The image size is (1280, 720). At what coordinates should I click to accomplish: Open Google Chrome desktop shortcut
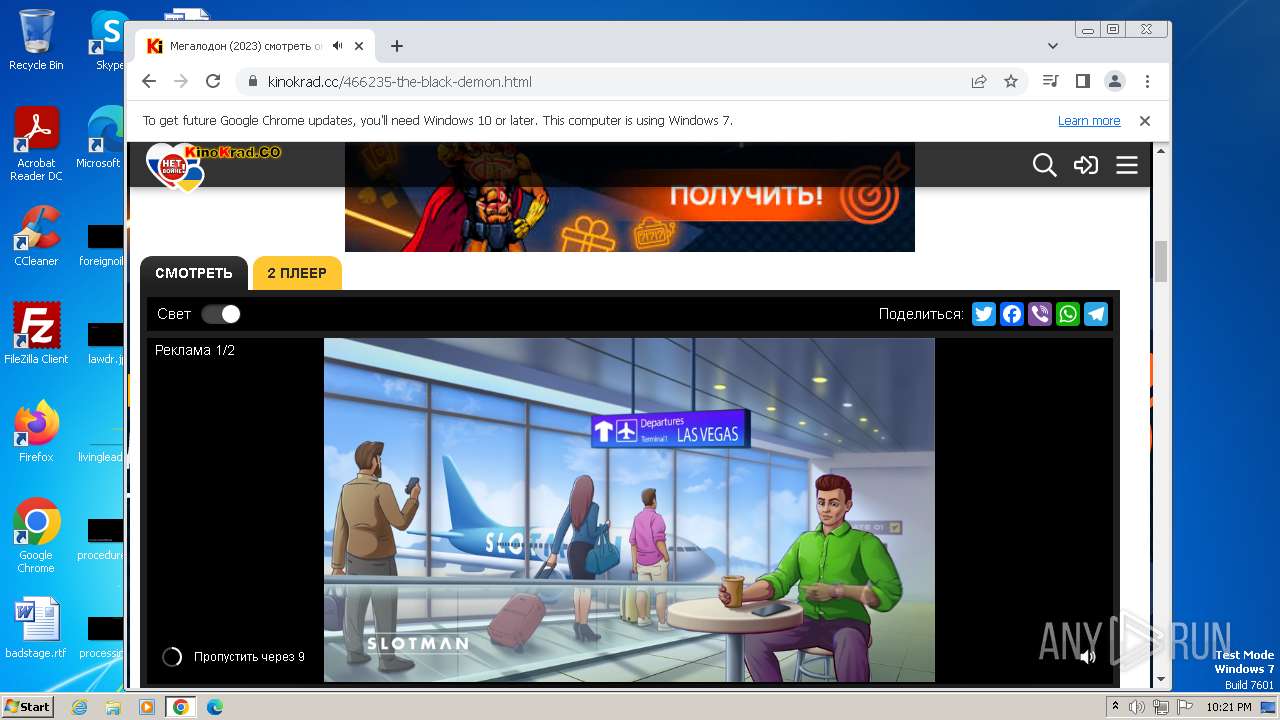[36, 536]
